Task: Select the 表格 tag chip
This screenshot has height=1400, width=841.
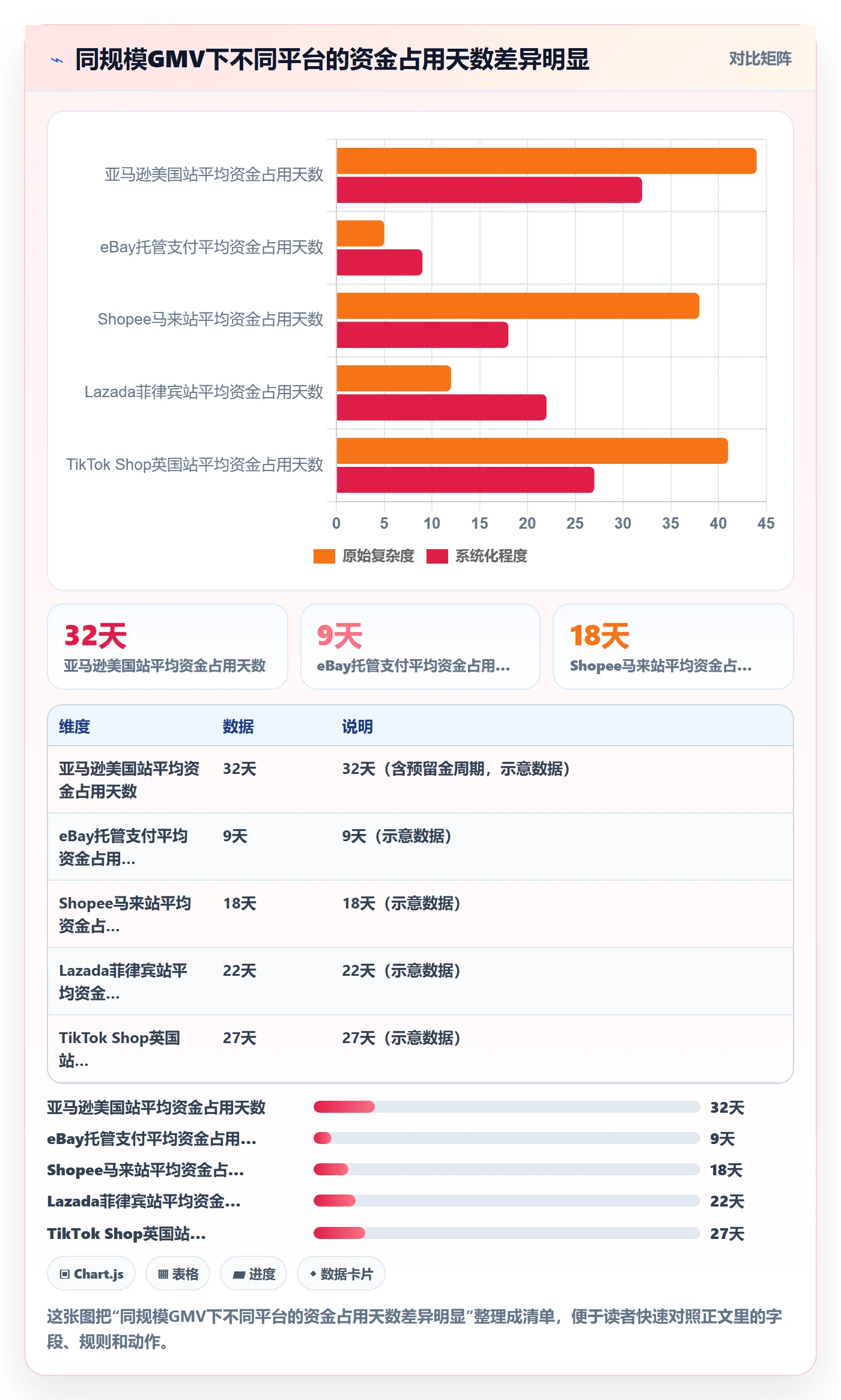Action: (x=178, y=1274)
